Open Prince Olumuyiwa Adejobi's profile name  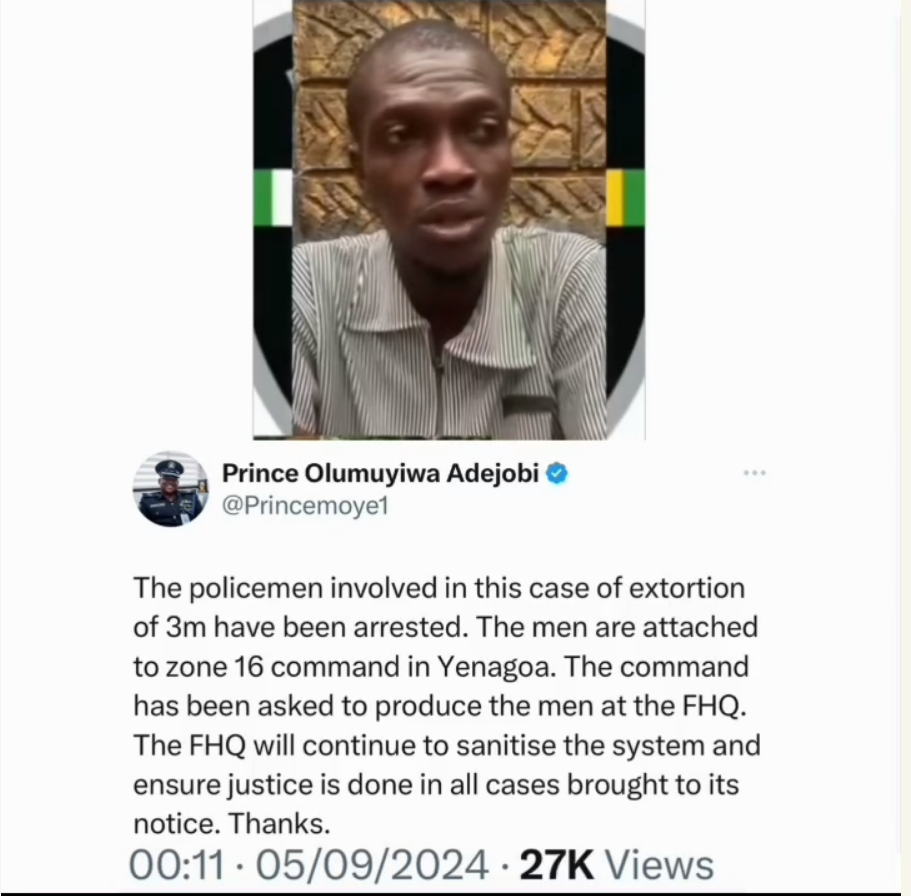tap(381, 473)
